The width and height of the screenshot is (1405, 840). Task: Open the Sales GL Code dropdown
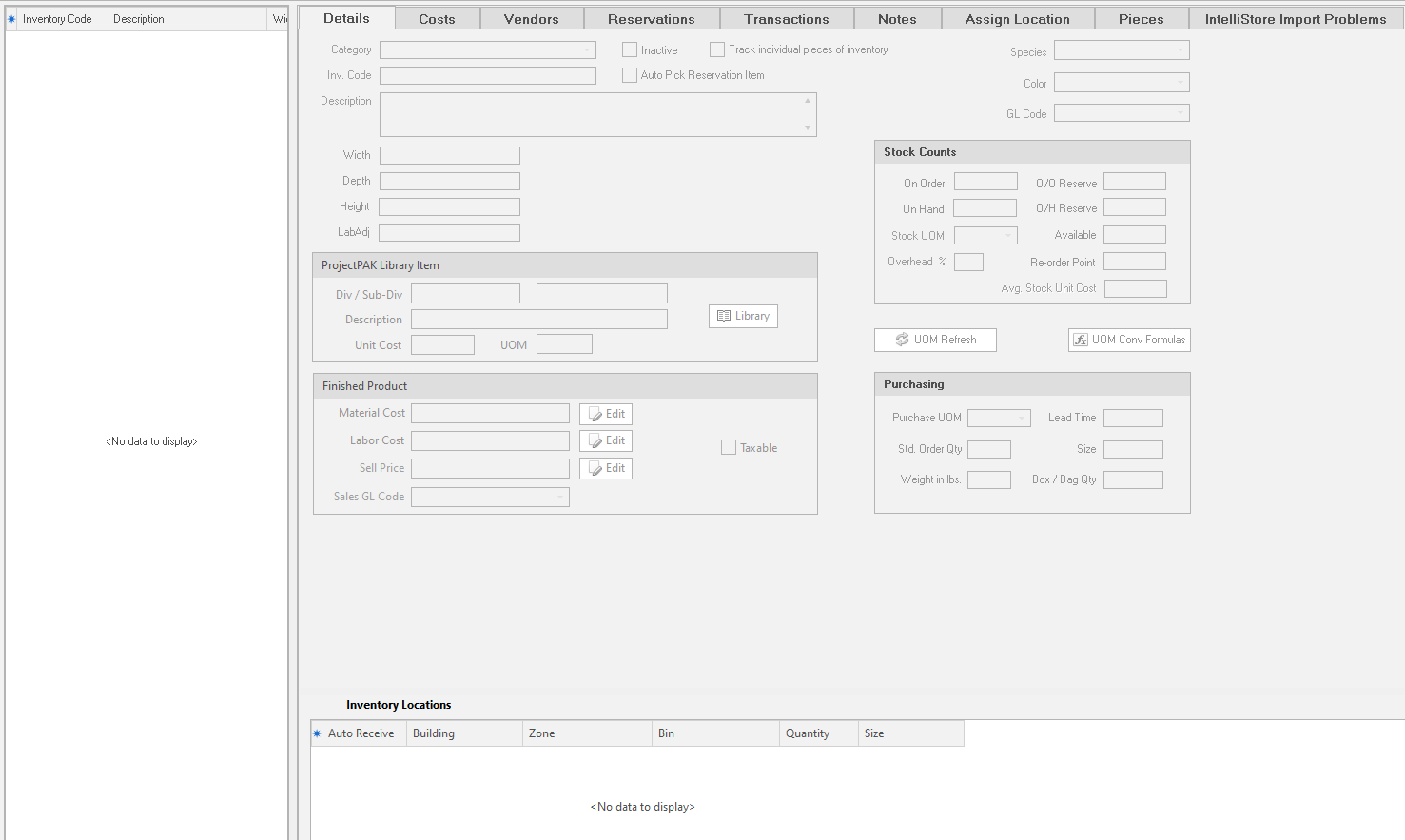pyautogui.click(x=490, y=497)
